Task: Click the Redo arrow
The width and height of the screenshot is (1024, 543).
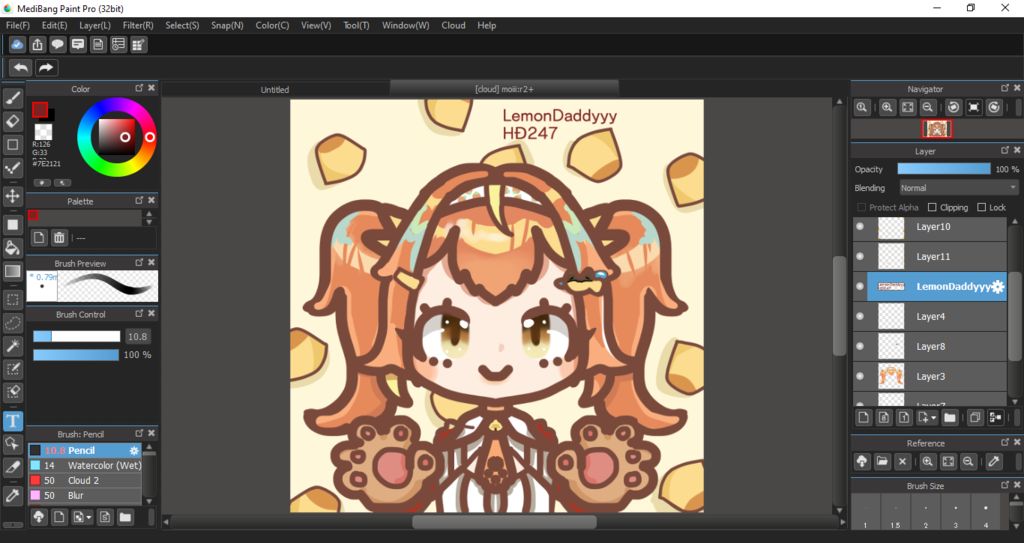Action: (x=46, y=67)
